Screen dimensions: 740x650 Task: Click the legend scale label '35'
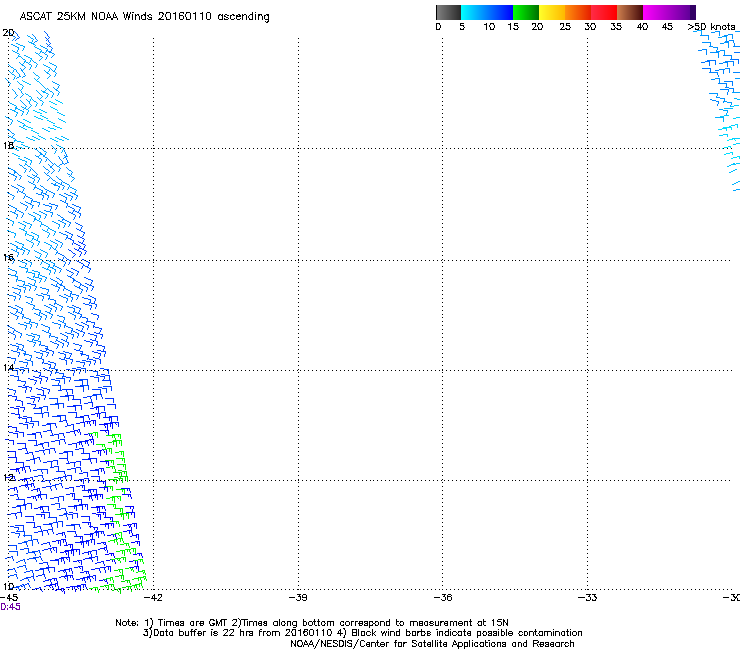coord(616,27)
